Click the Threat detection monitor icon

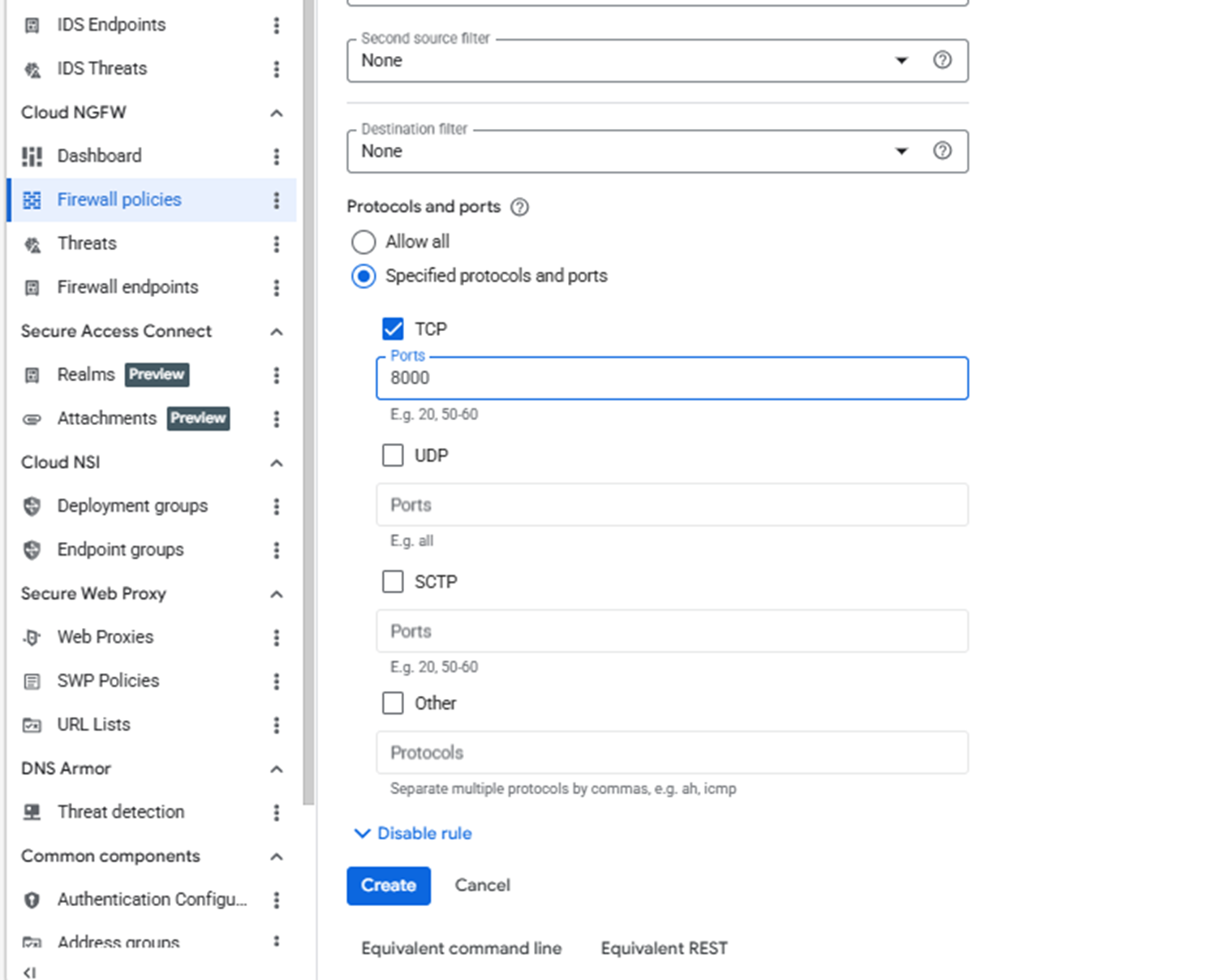point(32,812)
